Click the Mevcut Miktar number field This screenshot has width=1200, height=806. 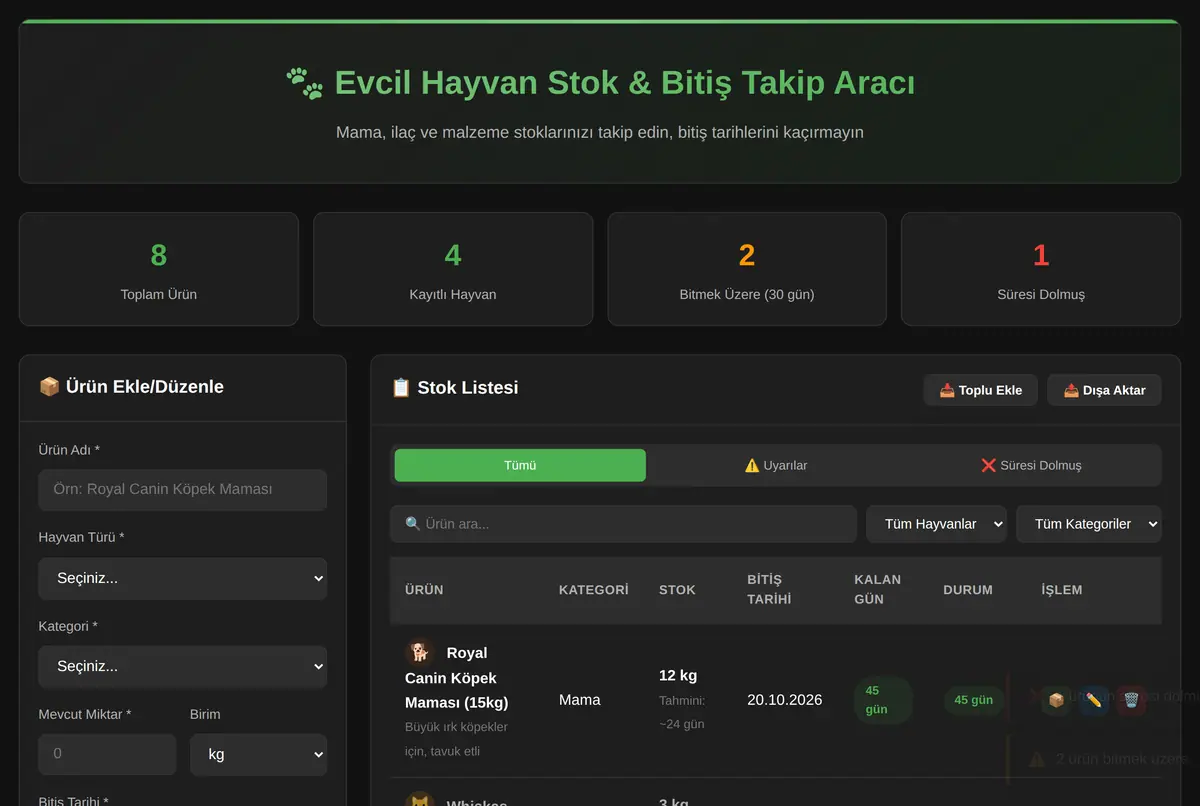coord(107,754)
